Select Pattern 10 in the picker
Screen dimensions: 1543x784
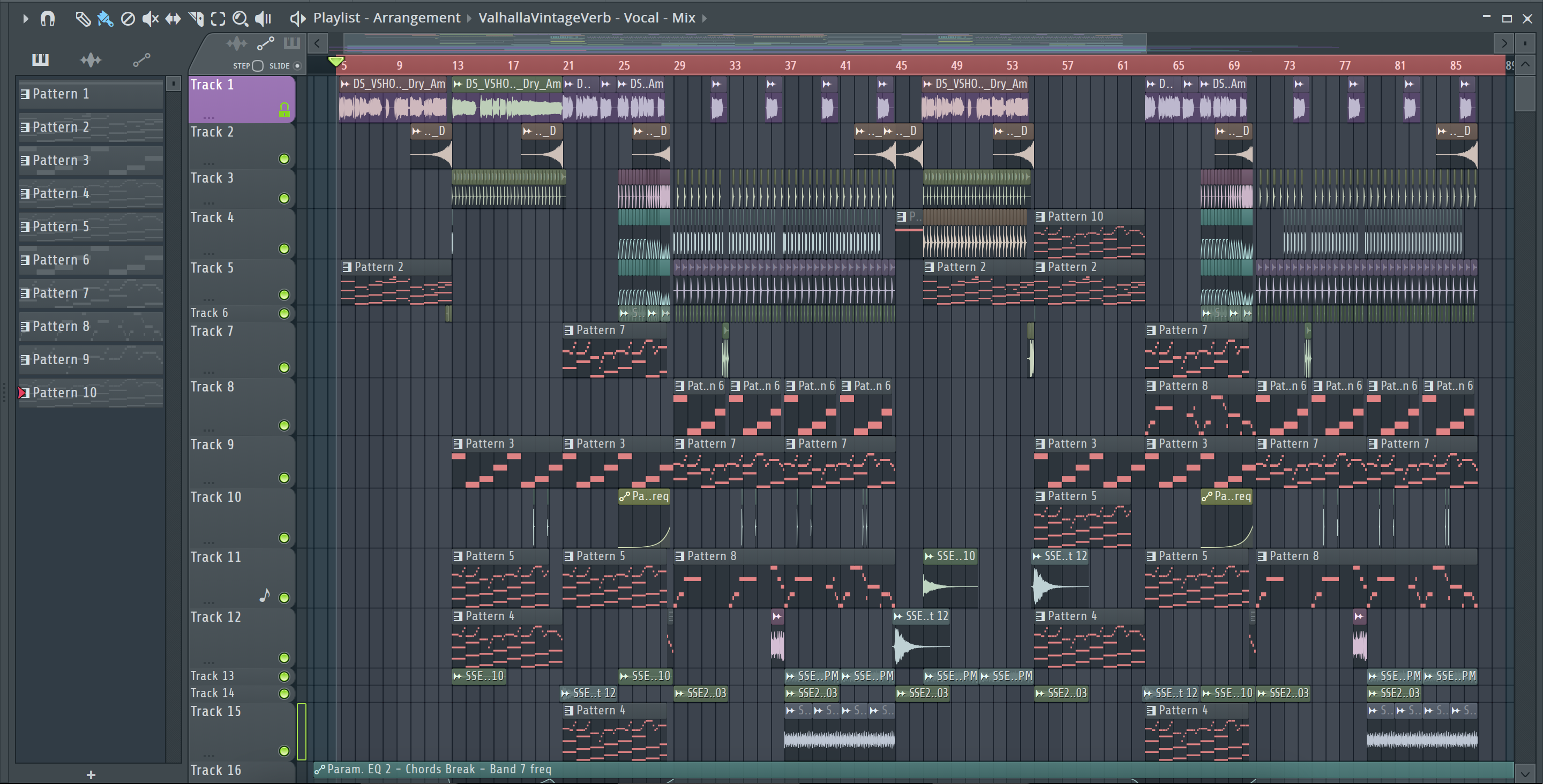91,393
